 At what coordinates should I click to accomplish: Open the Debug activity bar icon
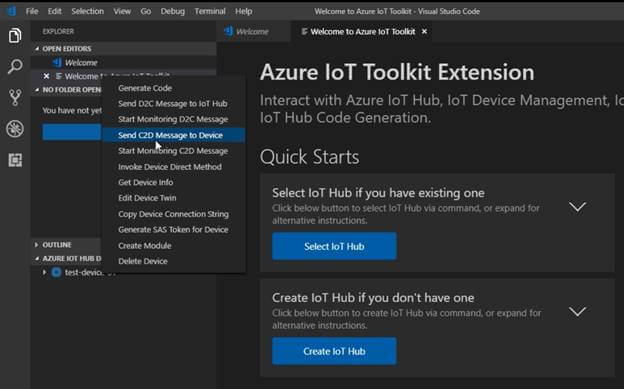pyautogui.click(x=15, y=129)
